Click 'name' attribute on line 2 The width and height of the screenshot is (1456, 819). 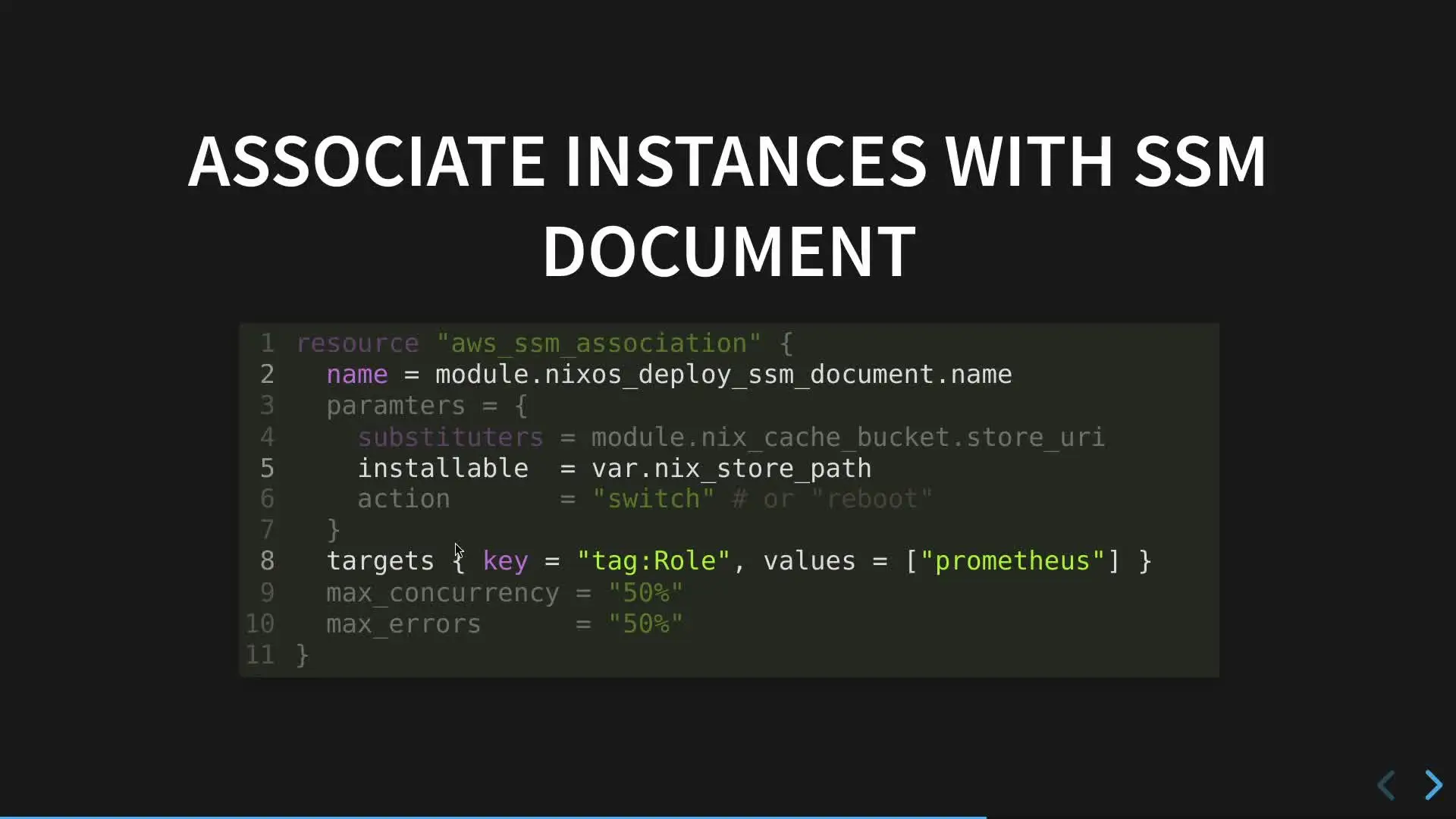click(357, 374)
